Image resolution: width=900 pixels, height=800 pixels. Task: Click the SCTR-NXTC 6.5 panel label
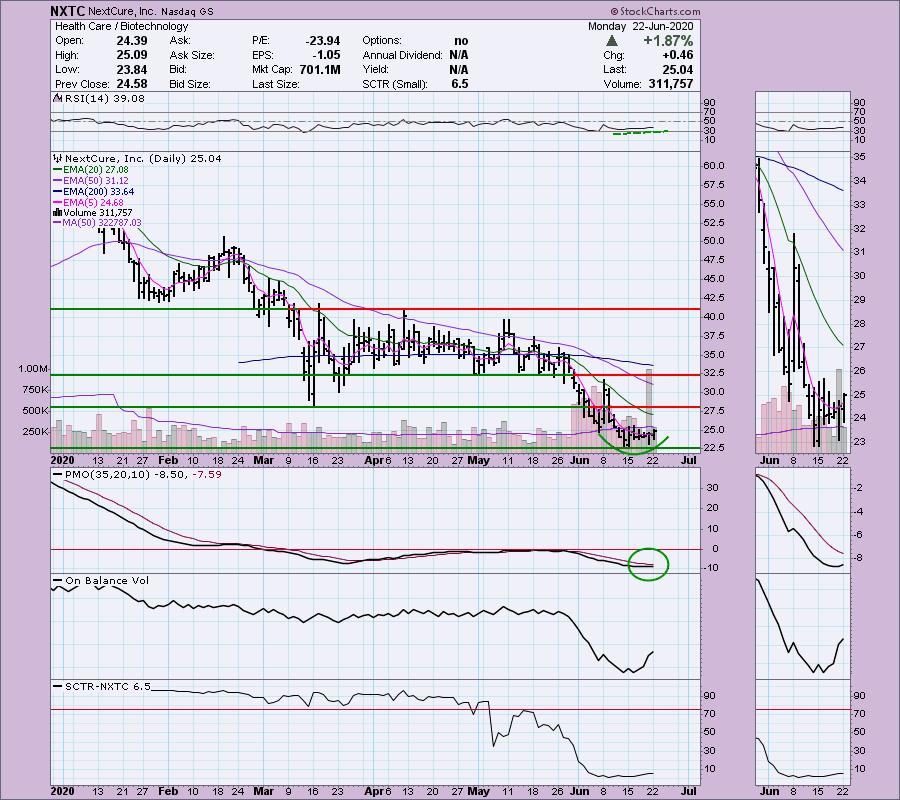click(108, 686)
